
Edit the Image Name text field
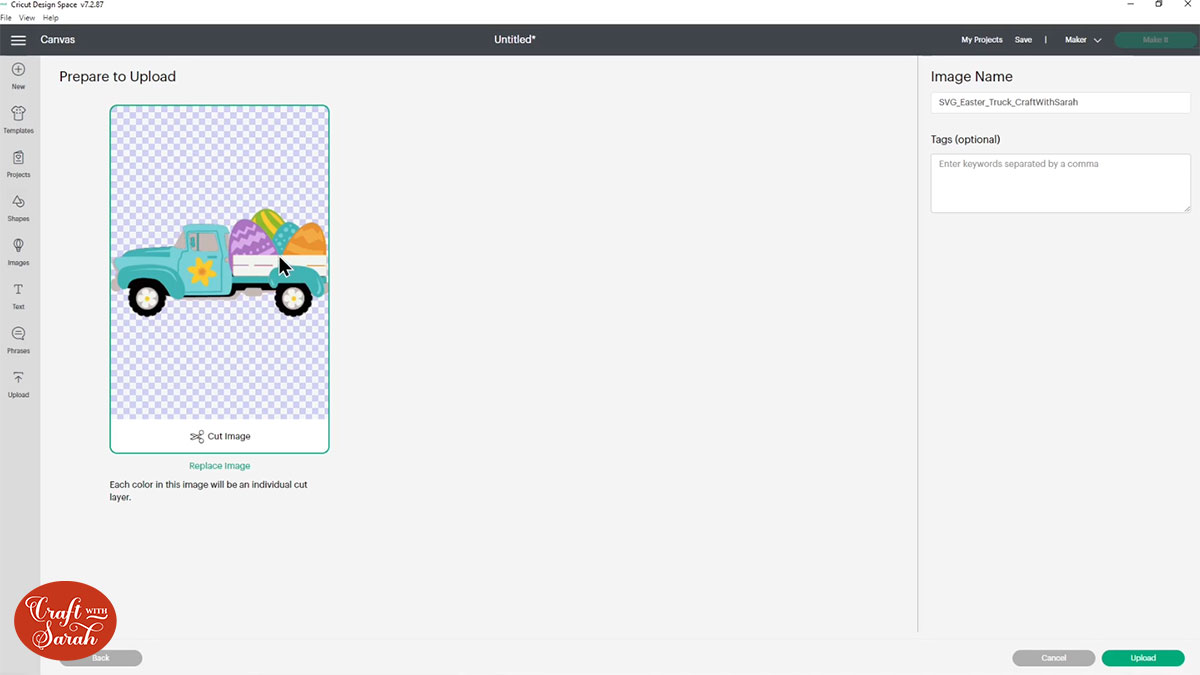1060,102
